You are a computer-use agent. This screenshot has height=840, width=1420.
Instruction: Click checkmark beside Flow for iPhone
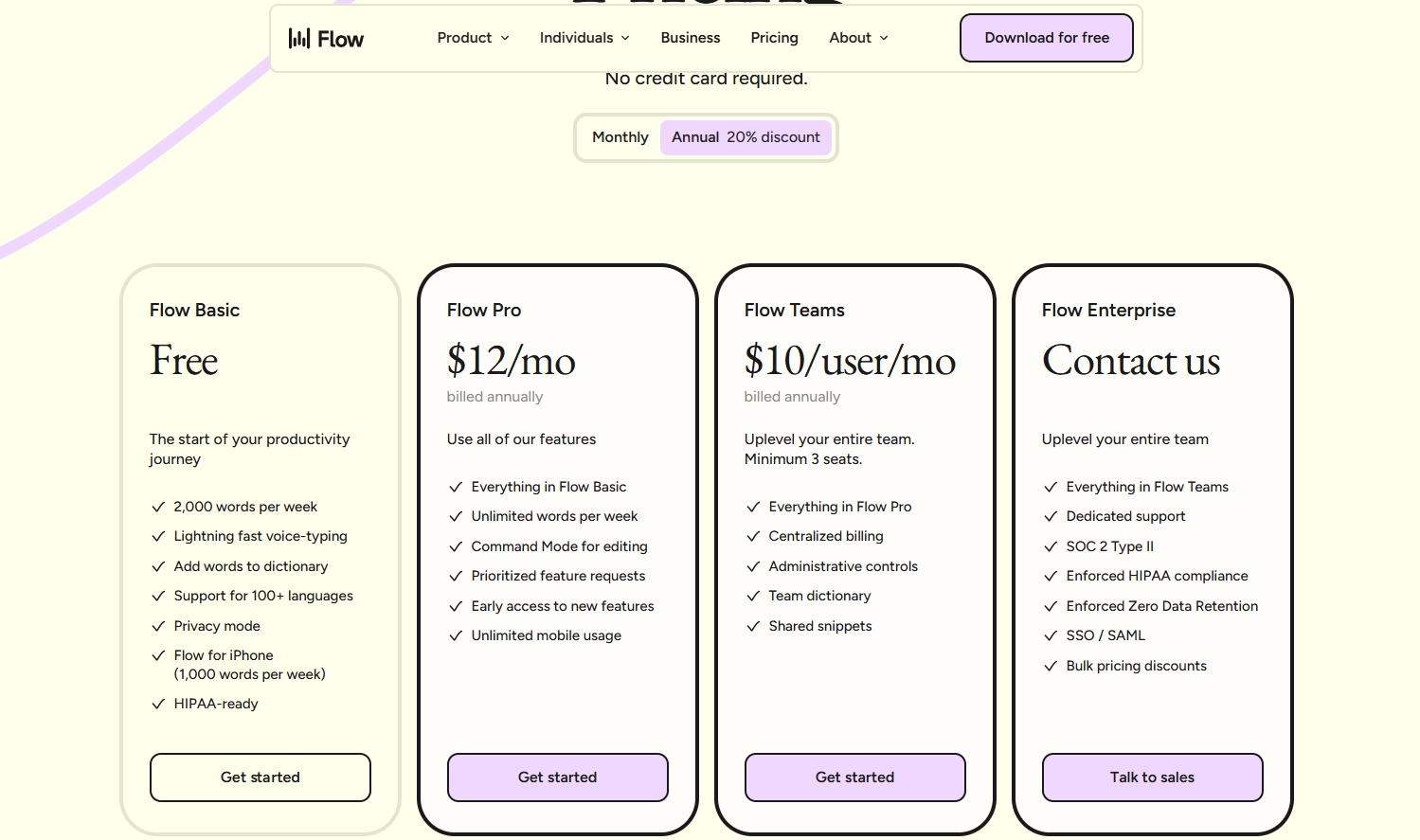coord(158,655)
